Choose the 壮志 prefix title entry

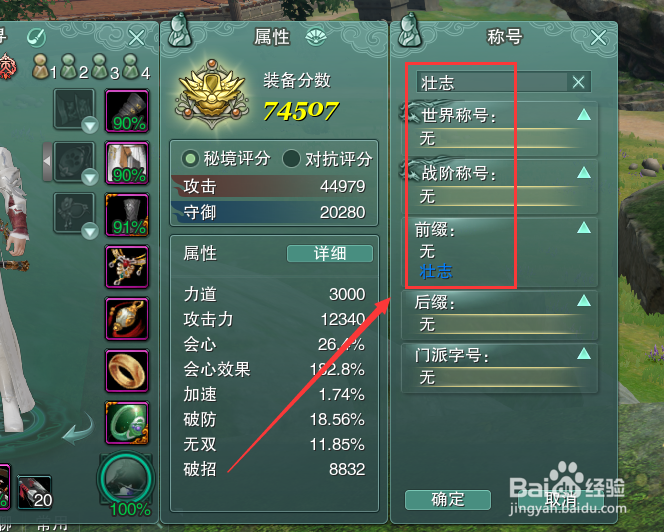[436, 272]
